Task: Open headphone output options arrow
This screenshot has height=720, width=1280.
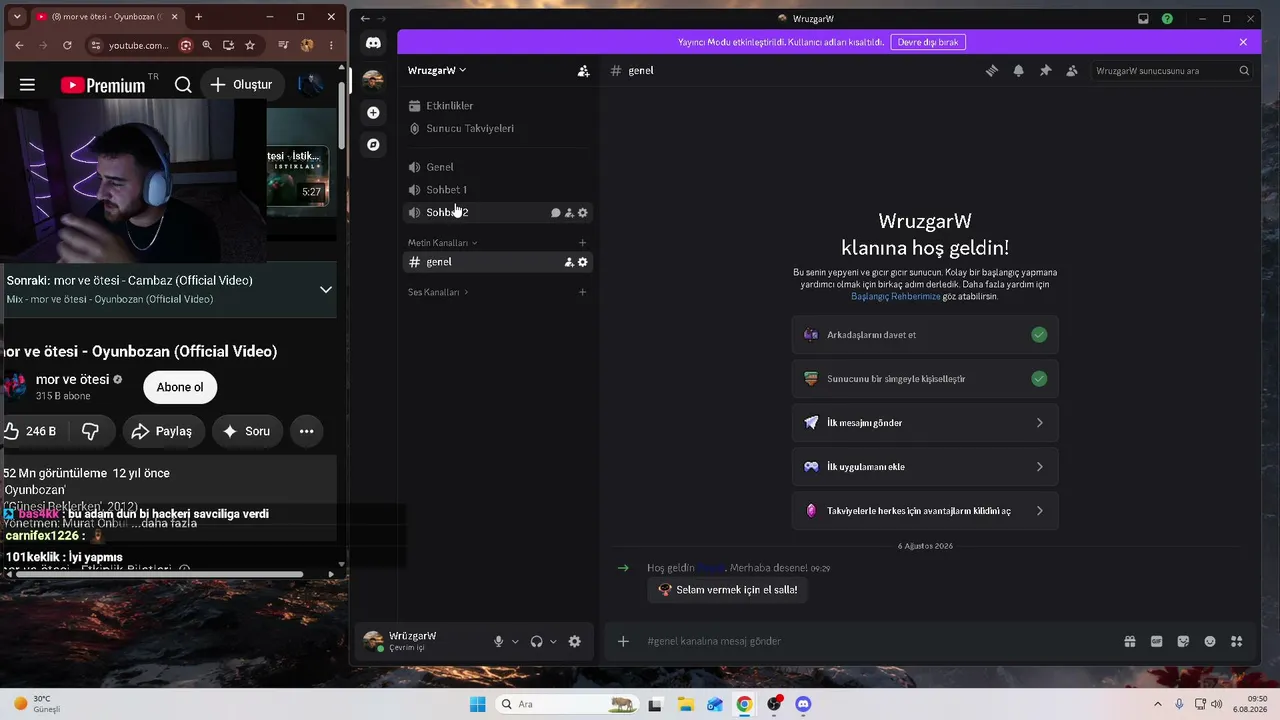Action: click(x=553, y=642)
